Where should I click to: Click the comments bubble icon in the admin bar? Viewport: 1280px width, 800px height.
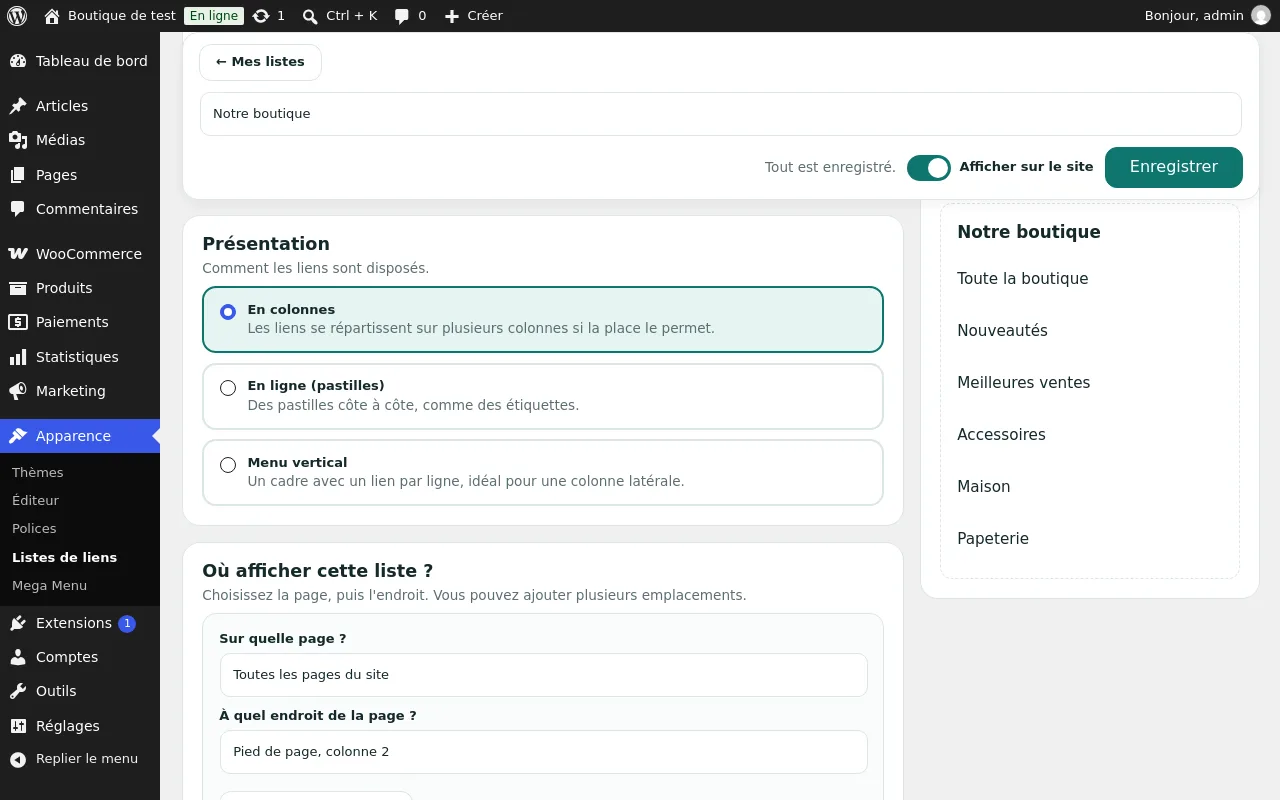(402, 16)
